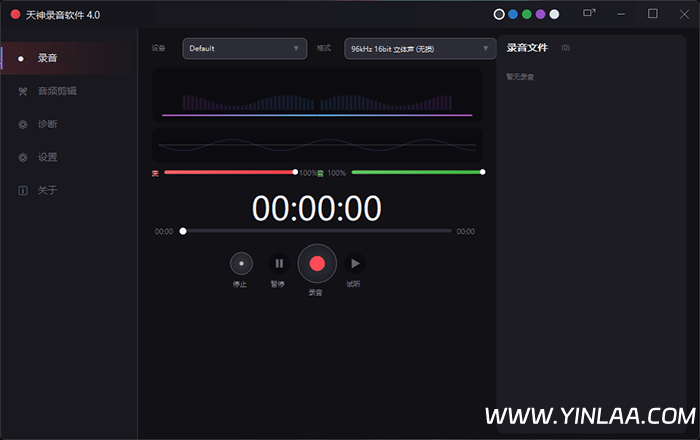
Task: Click the red microphone icon by slider
Action: pos(155,173)
